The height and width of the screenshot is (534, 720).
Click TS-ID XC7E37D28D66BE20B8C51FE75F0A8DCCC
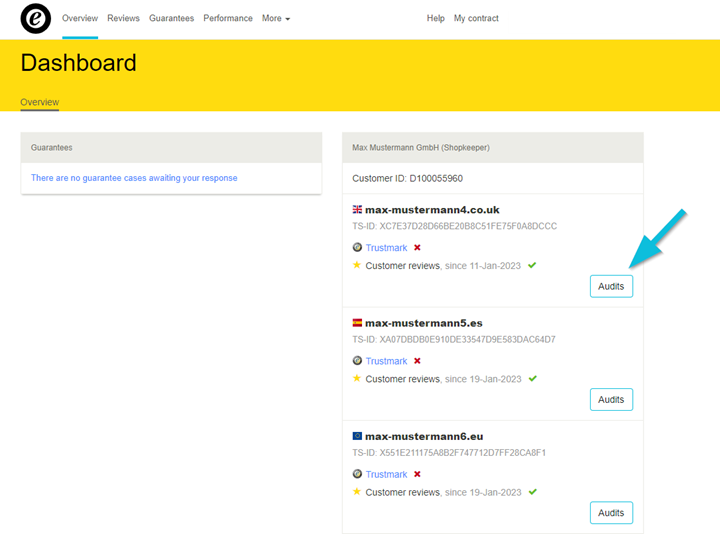[455, 226]
